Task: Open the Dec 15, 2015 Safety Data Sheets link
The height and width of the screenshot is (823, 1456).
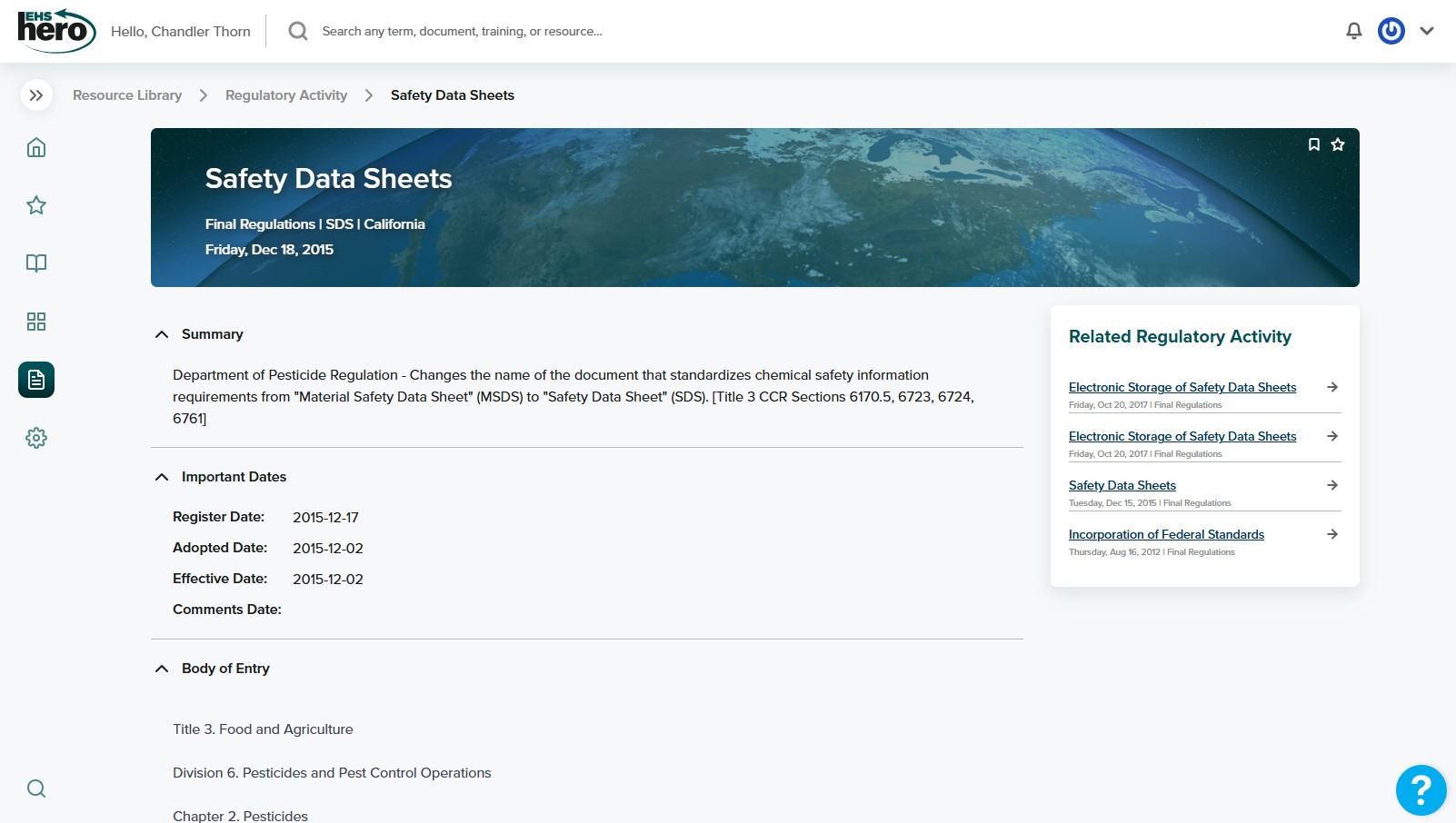Action: (1122, 485)
